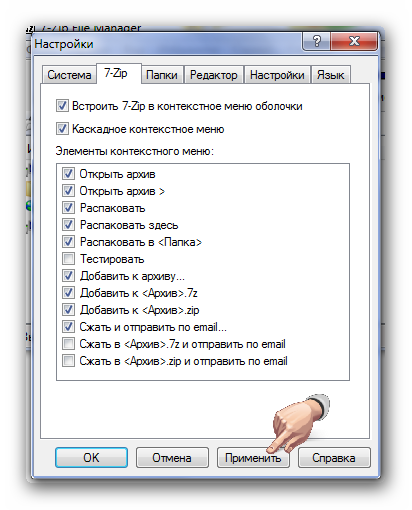This screenshot has height=510, width=412.
Task: Switch to the Редактор tab
Action: [x=214, y=75]
